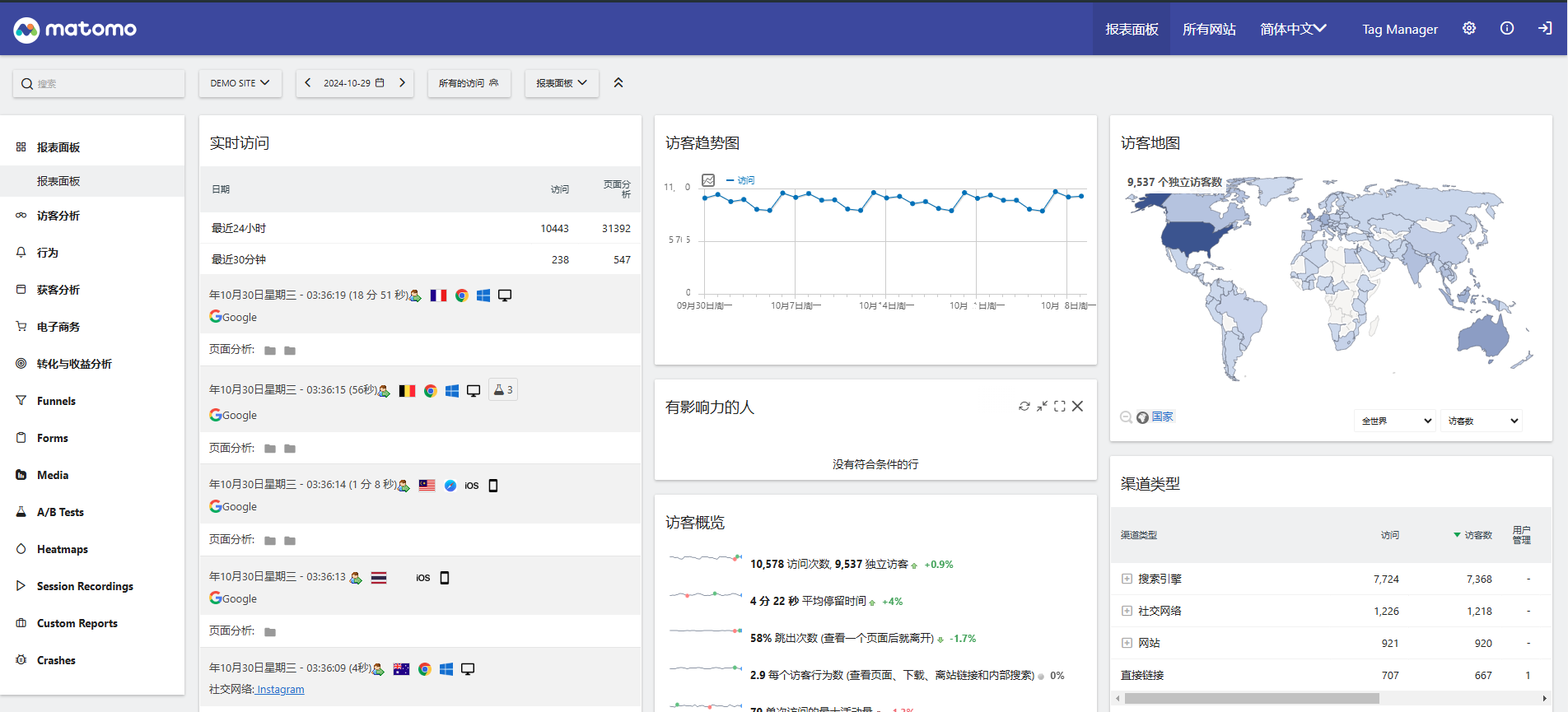The width and height of the screenshot is (1568, 712).
Task: Click the visitor profile icon for 03:36:19 visit
Action: click(x=416, y=296)
